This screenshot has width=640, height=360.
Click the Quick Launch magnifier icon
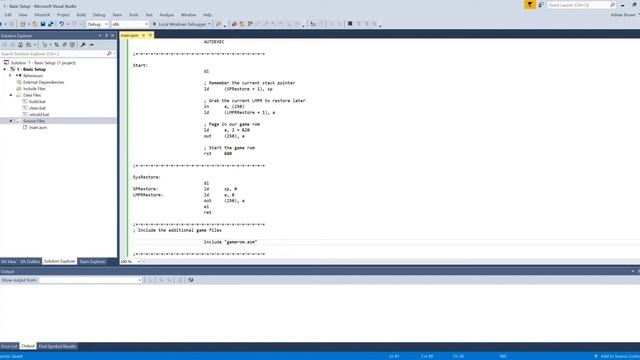coord(612,5)
